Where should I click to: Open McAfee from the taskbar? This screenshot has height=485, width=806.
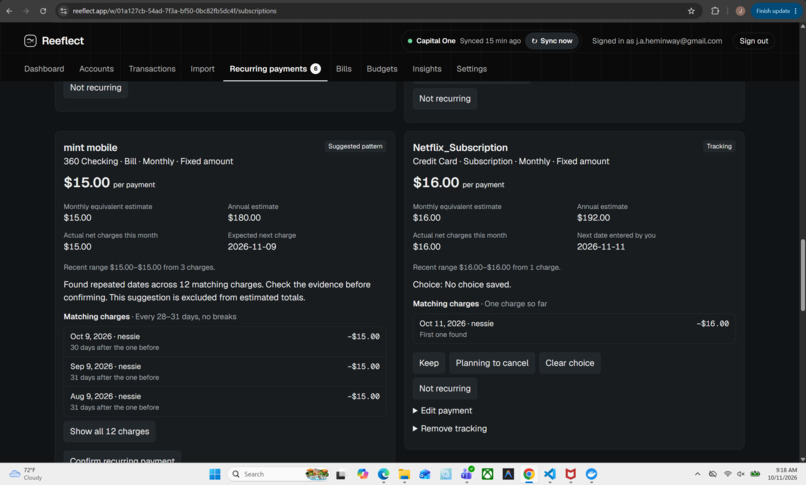(x=571, y=474)
